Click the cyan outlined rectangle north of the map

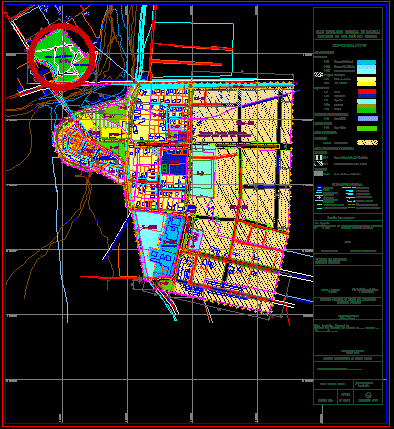pyautogui.click(x=193, y=47)
